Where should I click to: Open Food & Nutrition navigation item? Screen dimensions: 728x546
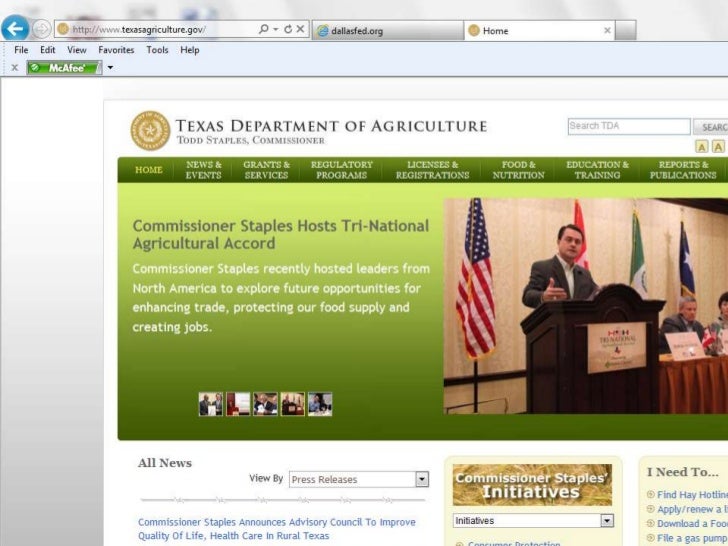tap(518, 170)
